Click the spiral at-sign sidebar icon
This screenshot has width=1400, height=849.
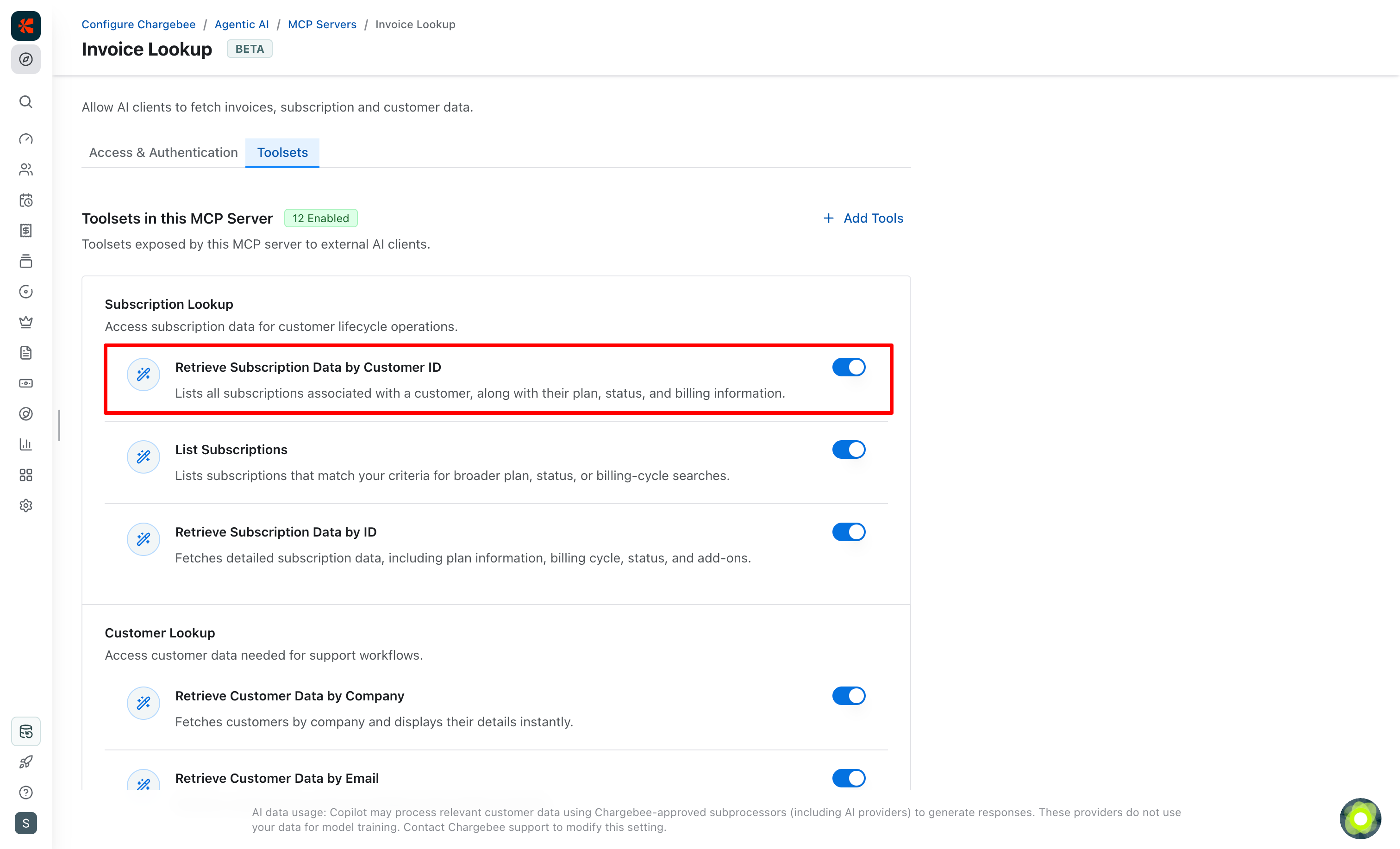(25, 414)
